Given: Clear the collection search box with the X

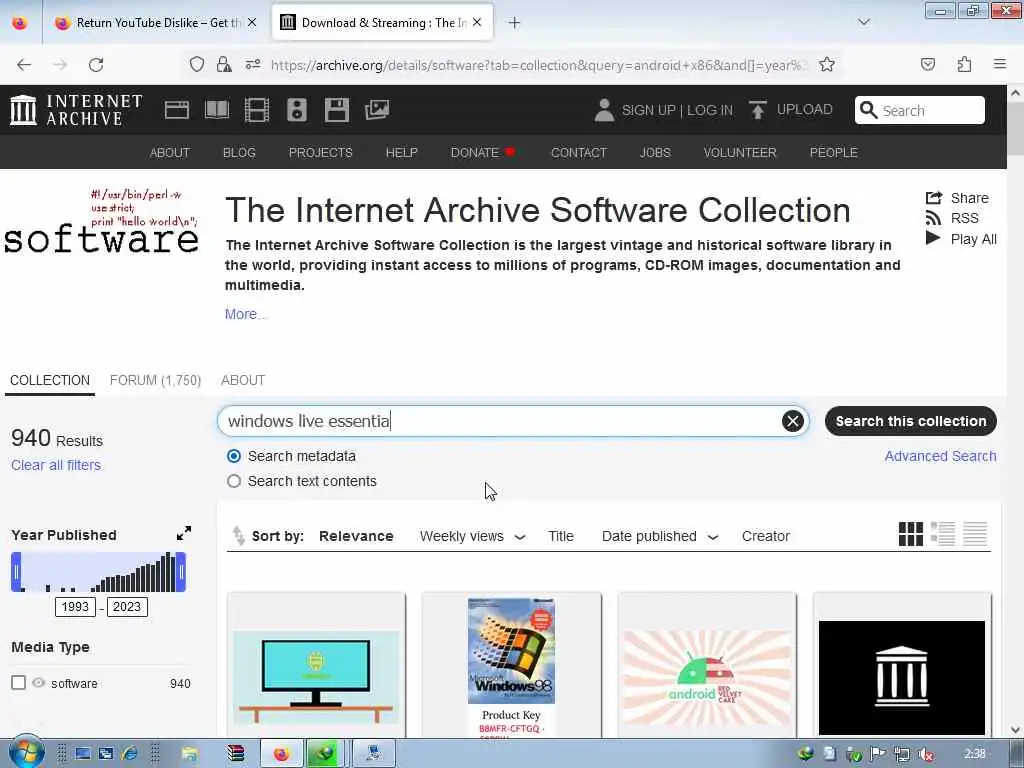Looking at the screenshot, I should pyautogui.click(x=792, y=421).
